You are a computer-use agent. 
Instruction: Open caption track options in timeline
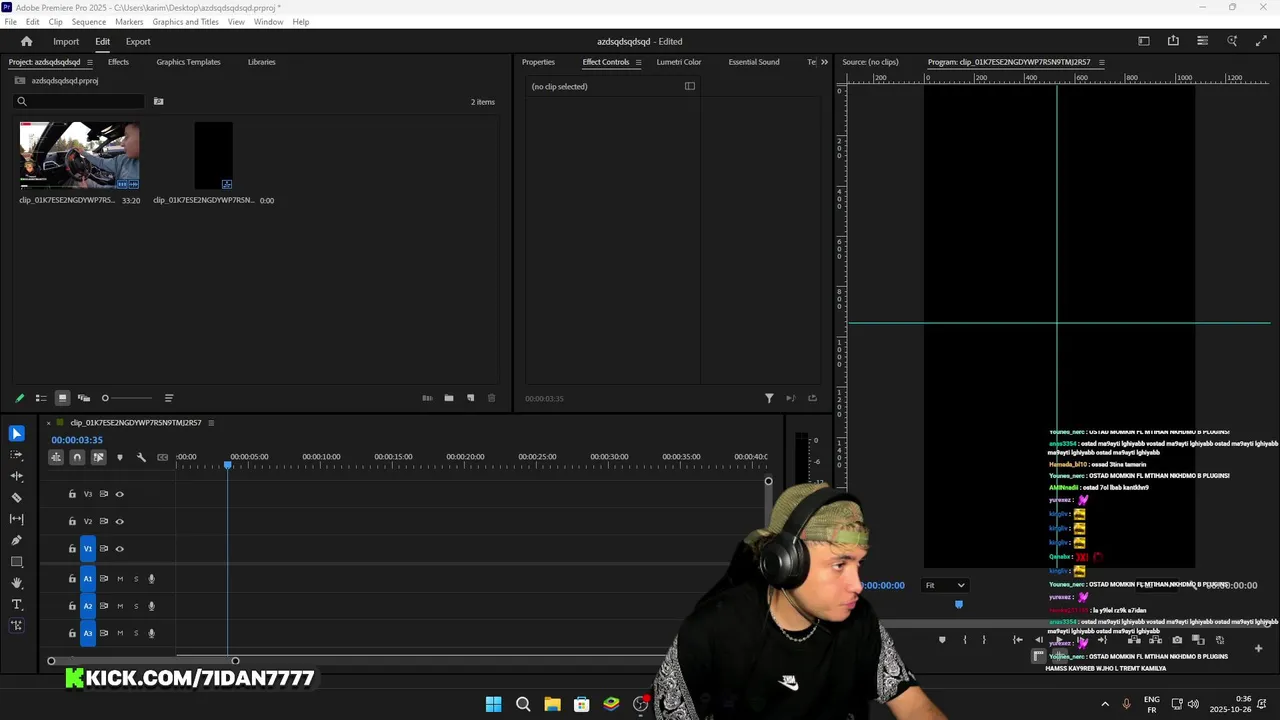[162, 457]
